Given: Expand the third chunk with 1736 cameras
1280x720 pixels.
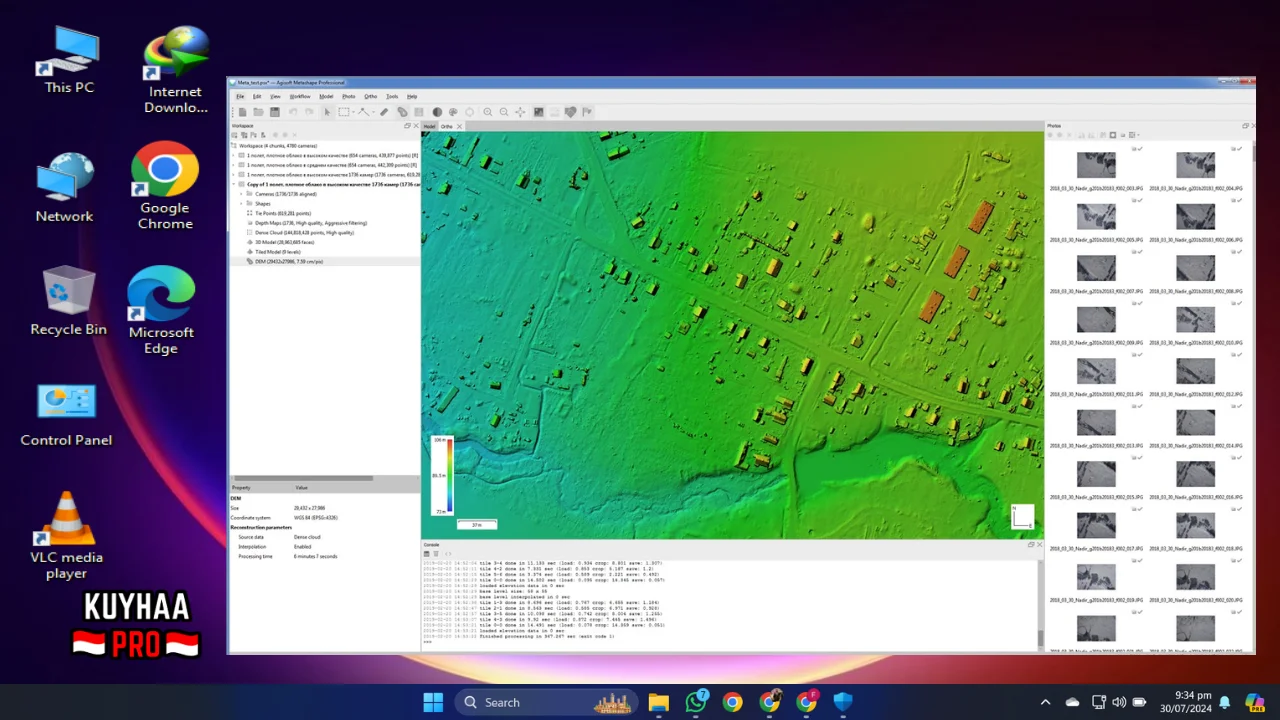Looking at the screenshot, I should [234, 174].
